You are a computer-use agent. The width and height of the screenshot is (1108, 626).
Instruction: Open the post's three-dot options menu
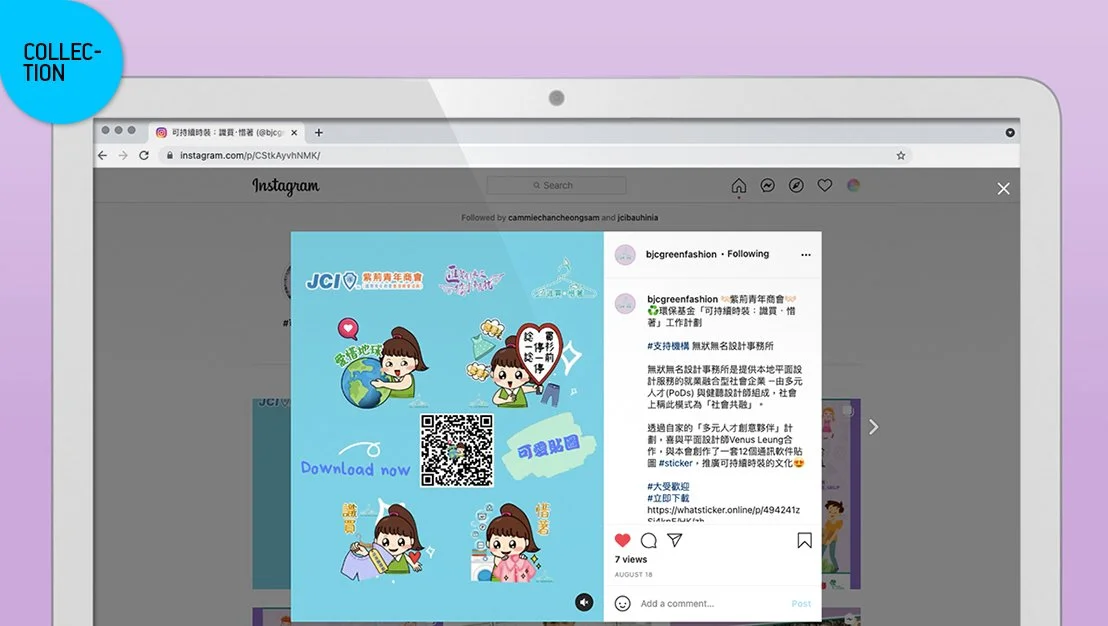[x=806, y=255]
